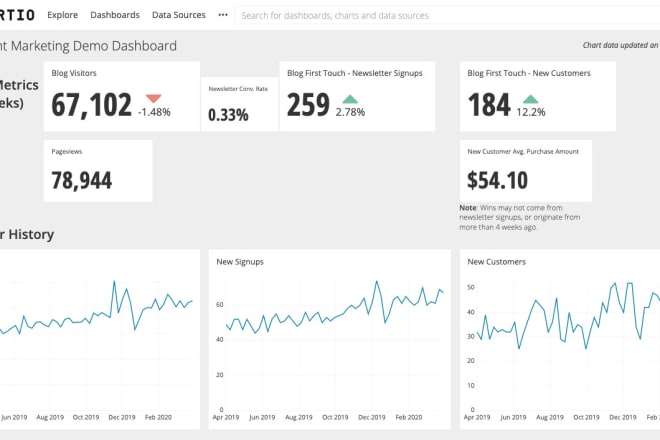
Task: Click the Chartio logo
Action: tap(17, 15)
